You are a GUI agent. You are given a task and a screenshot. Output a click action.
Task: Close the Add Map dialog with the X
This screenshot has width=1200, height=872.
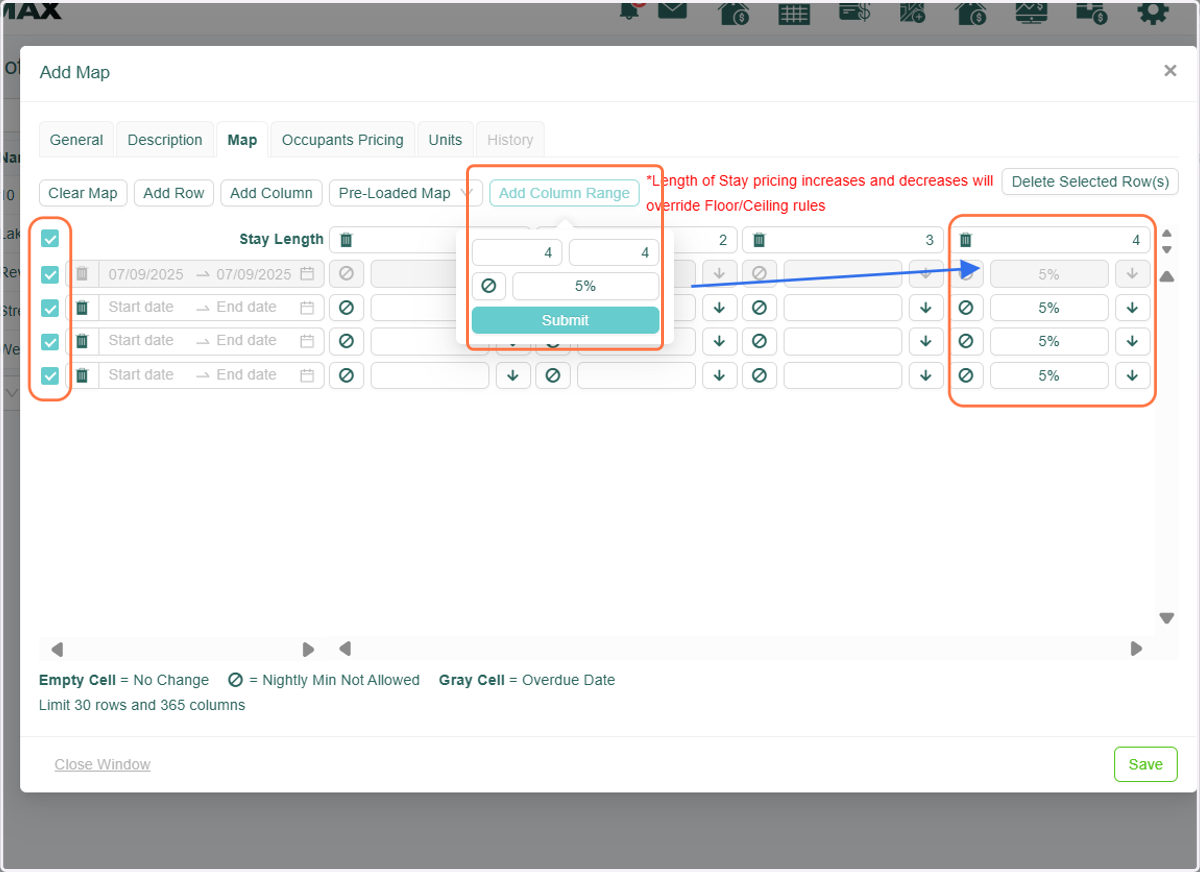(1169, 71)
